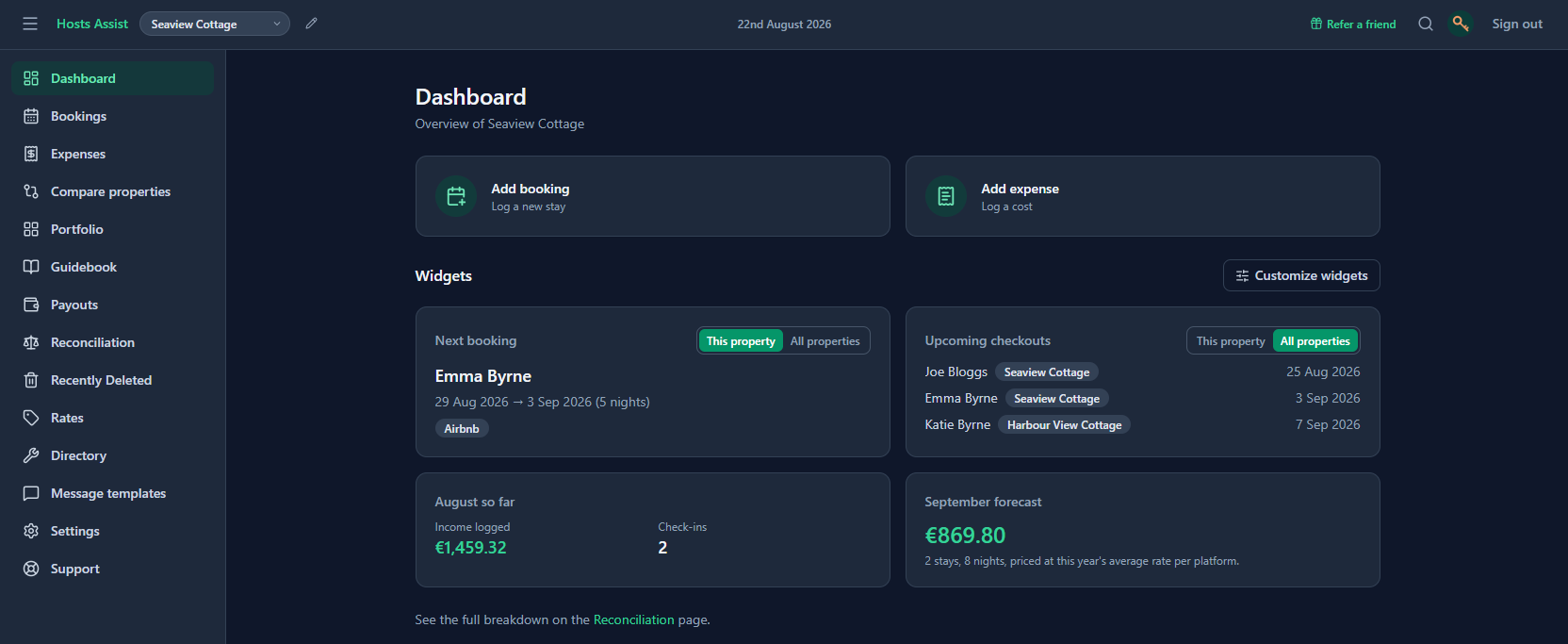Click the Add booking card

point(653,196)
